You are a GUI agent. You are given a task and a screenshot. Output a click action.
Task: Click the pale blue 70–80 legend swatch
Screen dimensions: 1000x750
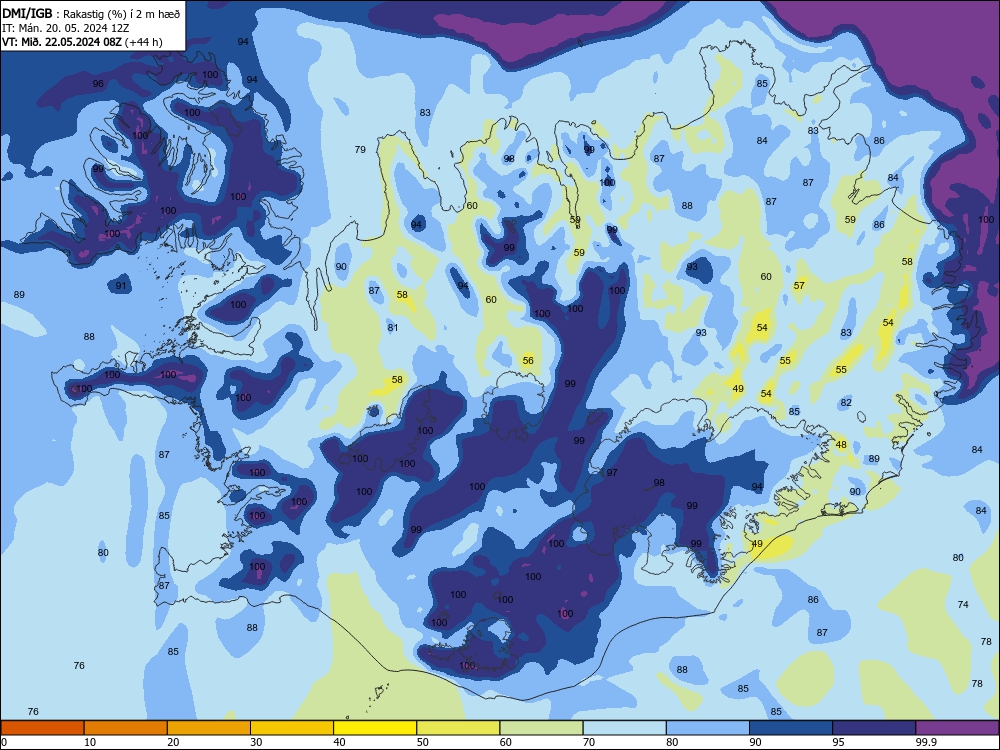624,728
